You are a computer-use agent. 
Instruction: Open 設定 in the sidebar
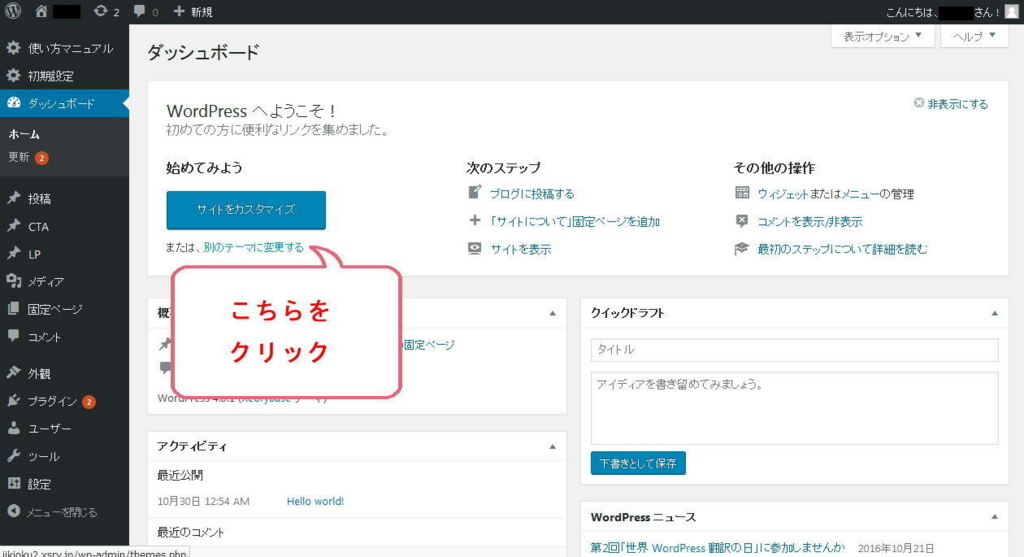pyautogui.click(x=64, y=484)
